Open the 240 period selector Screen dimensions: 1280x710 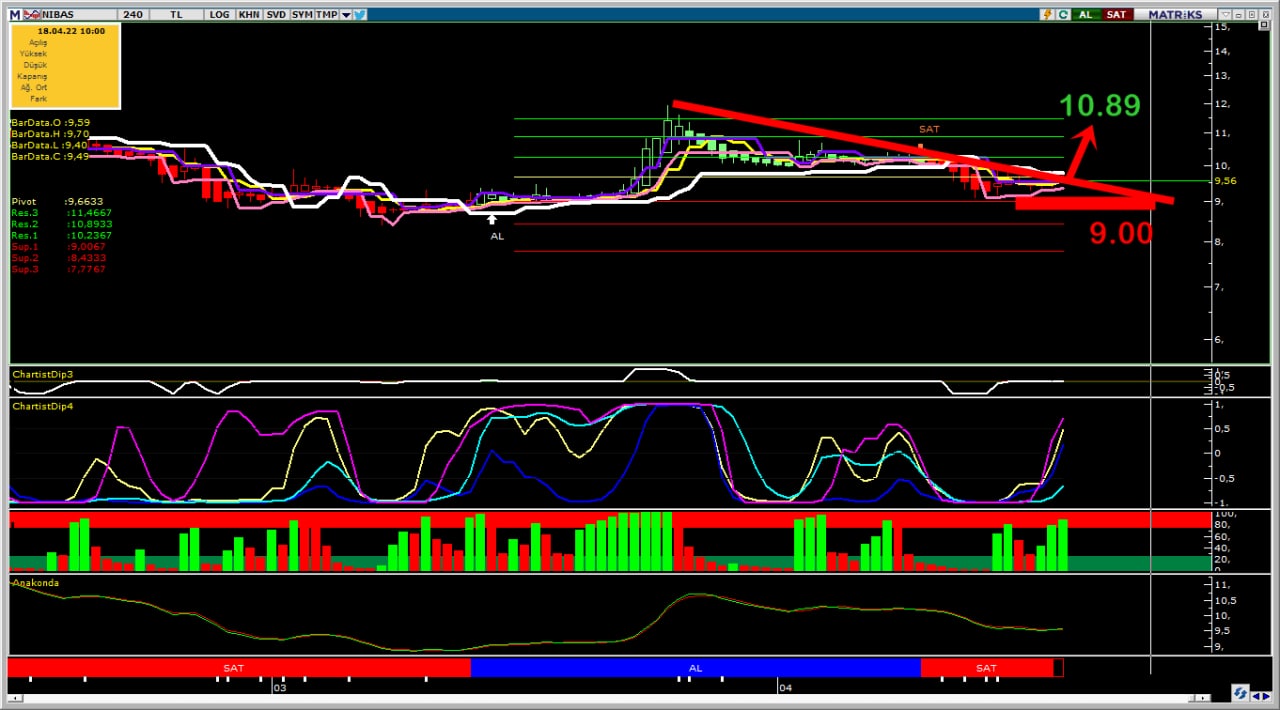[133, 15]
